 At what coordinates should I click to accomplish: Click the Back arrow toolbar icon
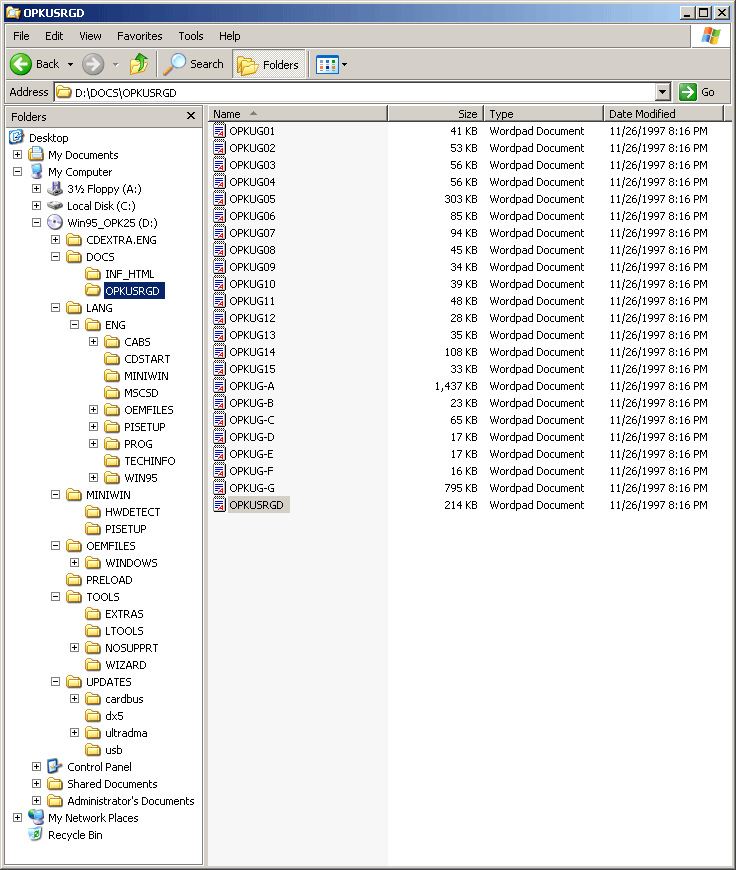(22, 64)
